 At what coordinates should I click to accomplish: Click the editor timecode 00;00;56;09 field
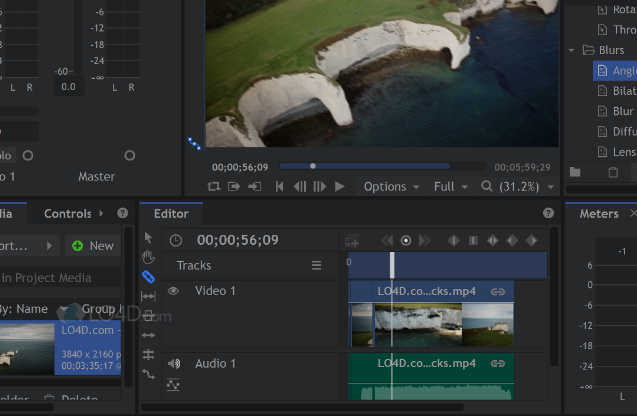click(x=237, y=240)
